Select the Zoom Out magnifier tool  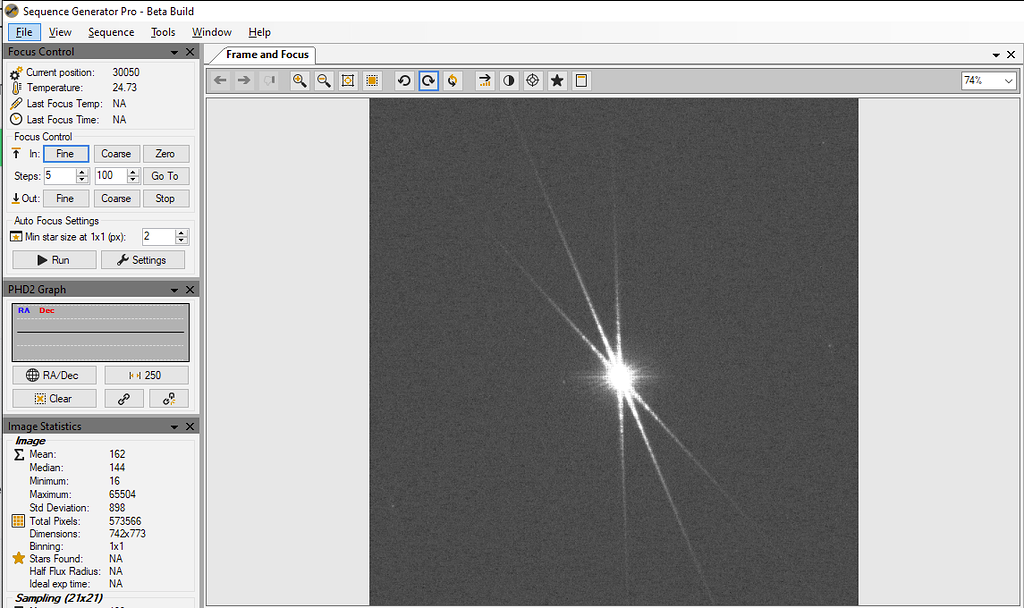(x=322, y=80)
